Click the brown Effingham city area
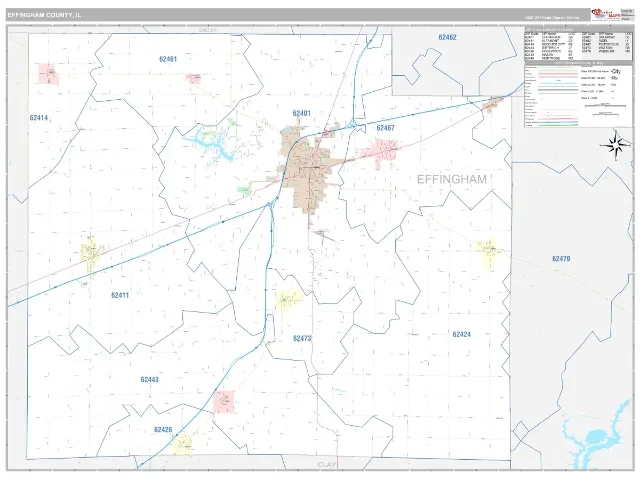The height and width of the screenshot is (480, 640). pyautogui.click(x=309, y=169)
